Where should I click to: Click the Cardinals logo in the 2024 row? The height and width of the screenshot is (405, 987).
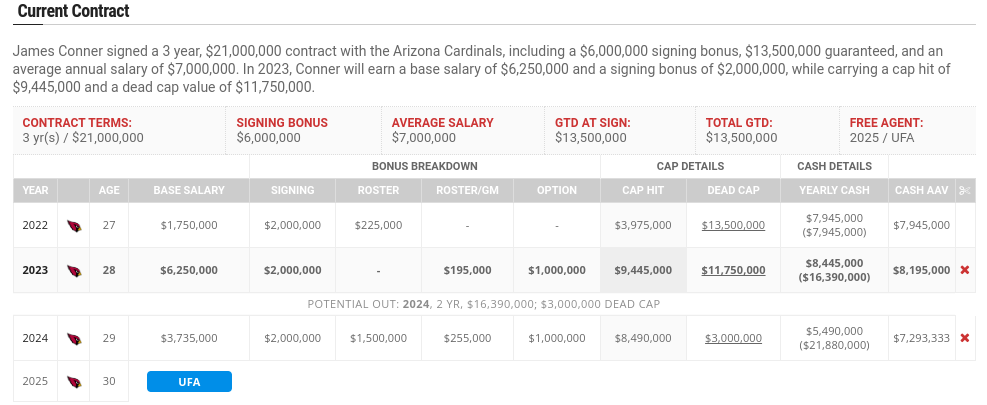[74, 339]
